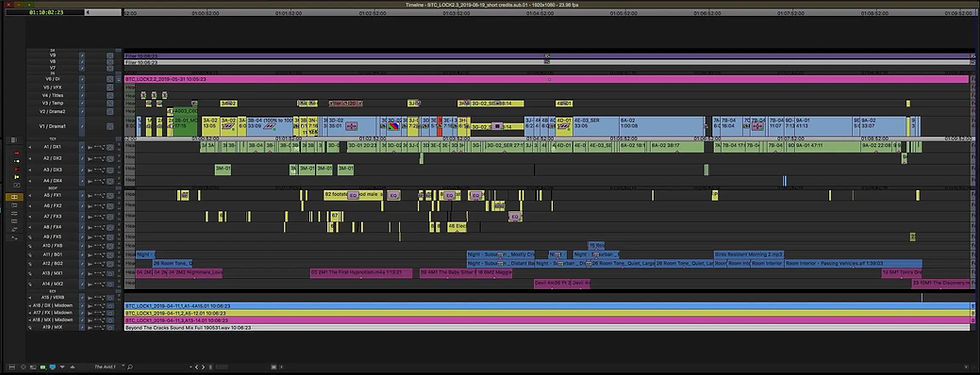
Task: Click the blue focus icon in bottom bar
Action: pyautogui.click(x=52, y=367)
